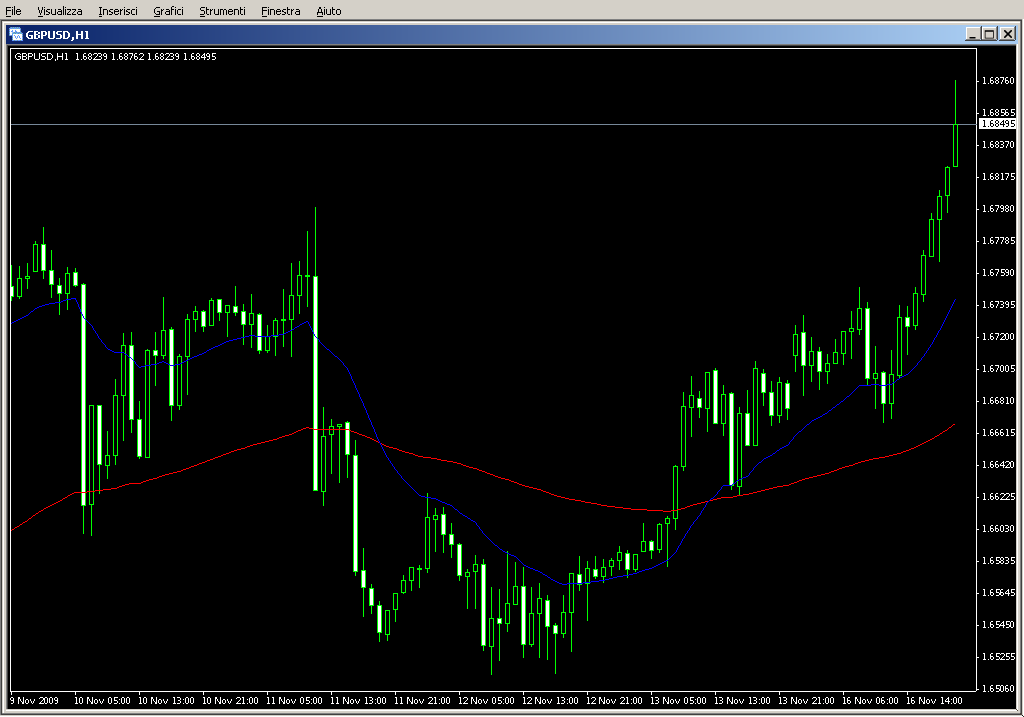Viewport: 1024px width, 717px height.
Task: Maximize the GBPUSD,H1 chart window
Action: click(x=989, y=34)
